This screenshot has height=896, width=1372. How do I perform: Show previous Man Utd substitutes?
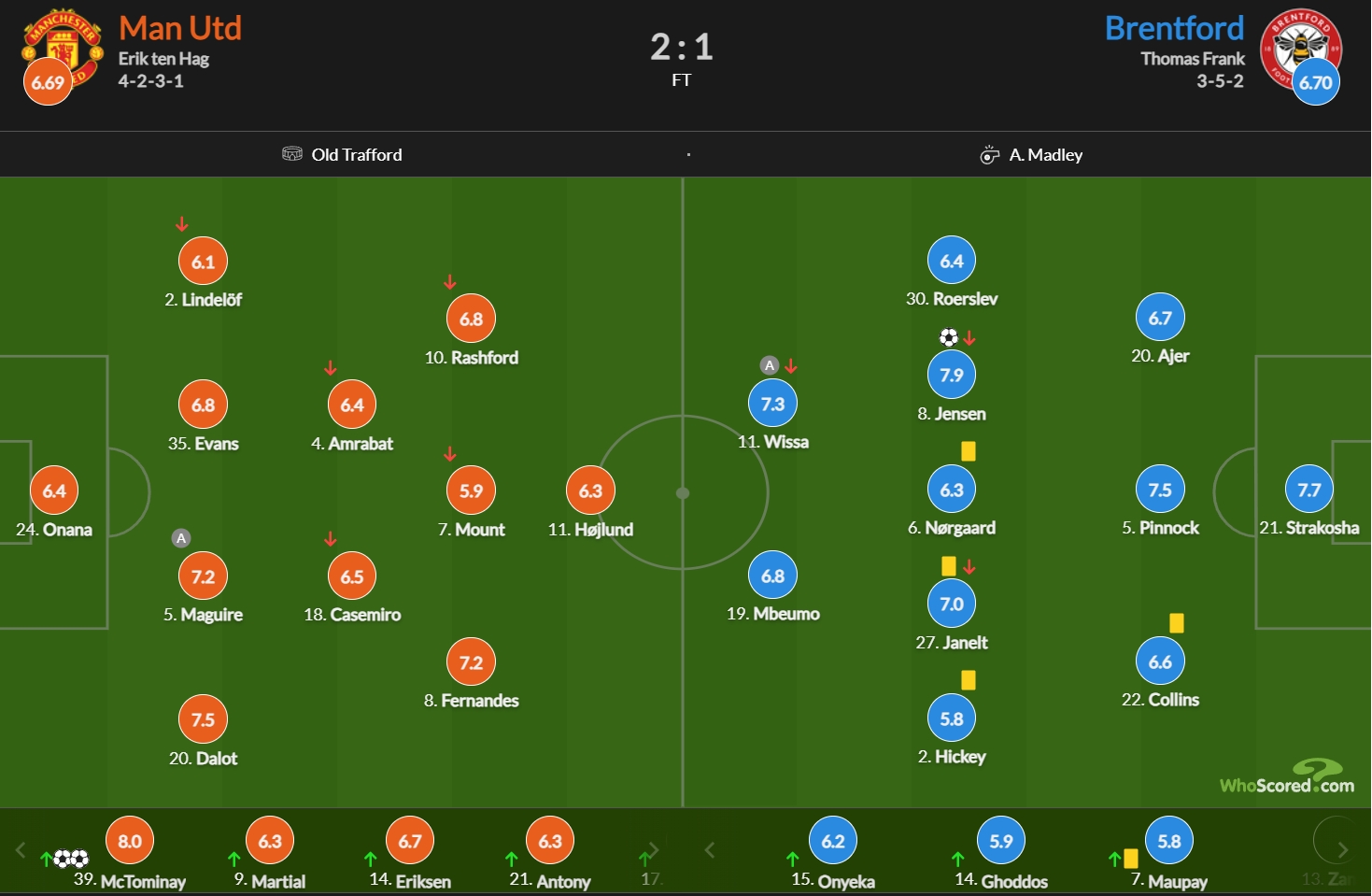pyautogui.click(x=21, y=850)
